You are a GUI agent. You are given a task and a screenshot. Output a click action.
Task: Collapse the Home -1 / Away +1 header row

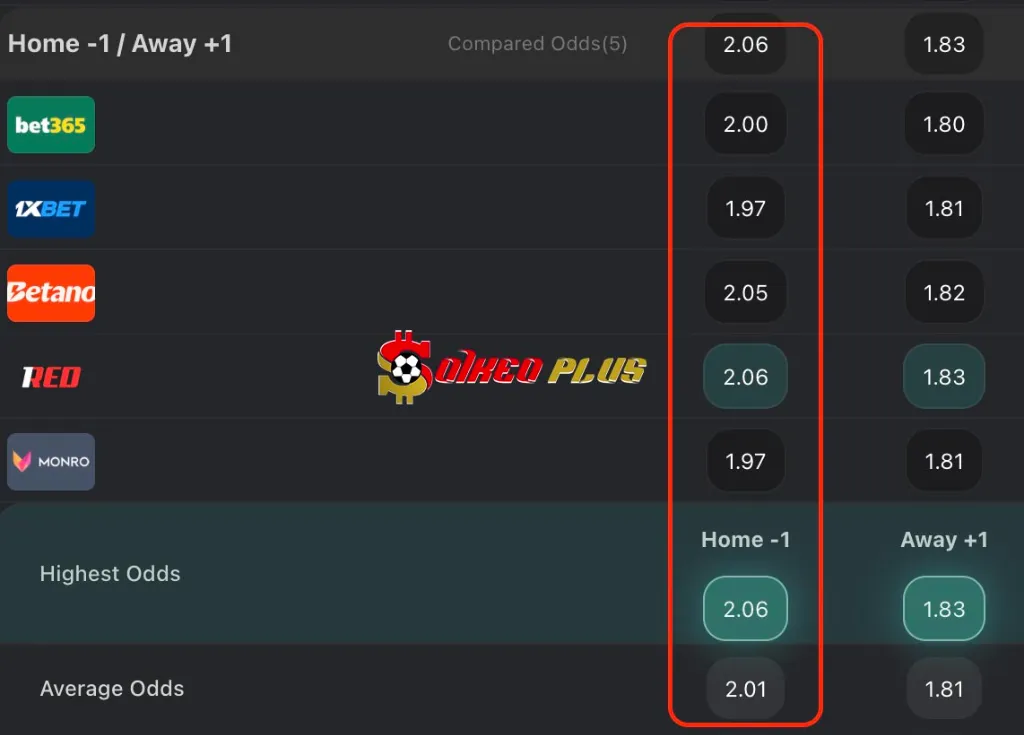click(x=512, y=44)
